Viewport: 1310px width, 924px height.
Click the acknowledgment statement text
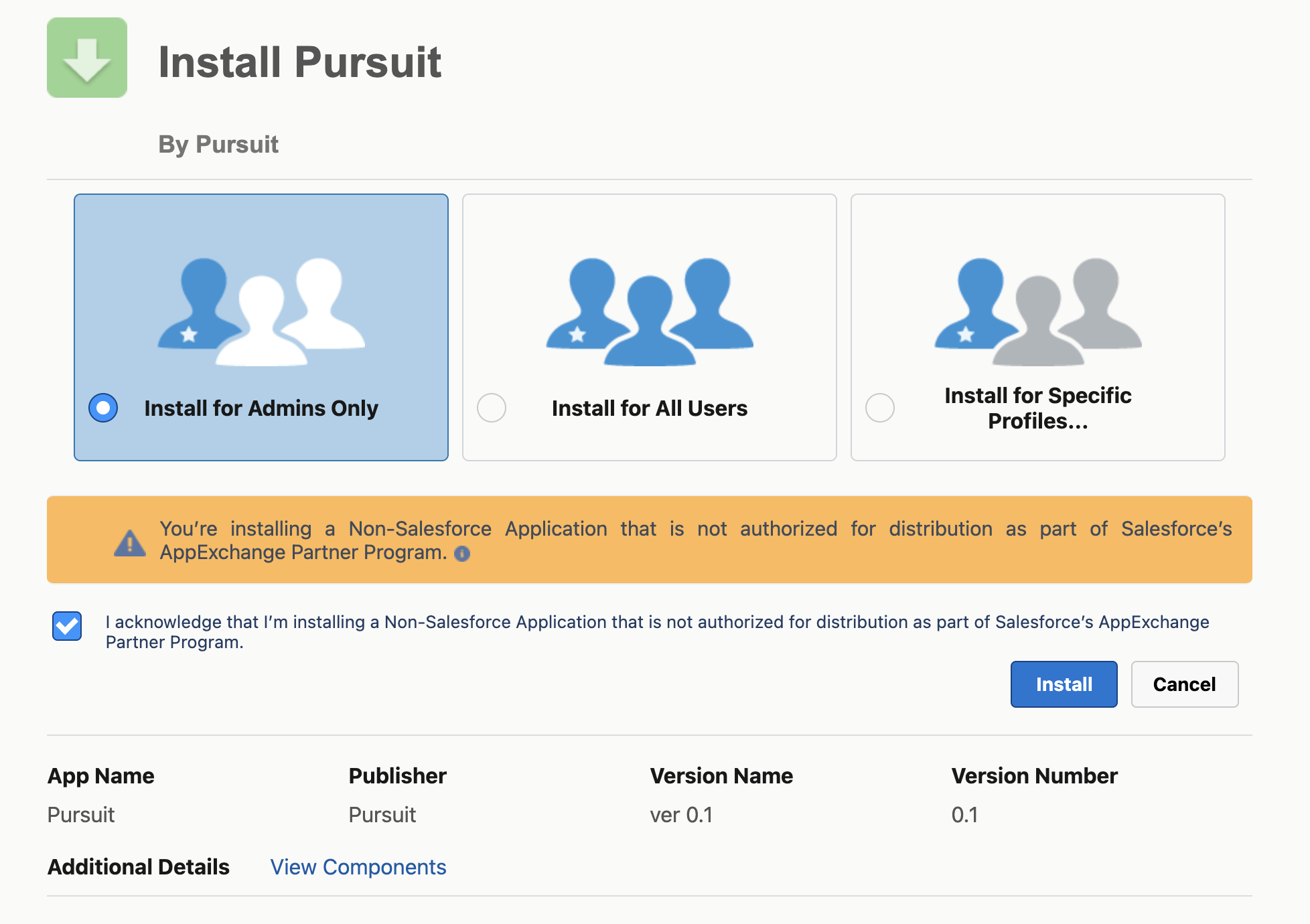(x=657, y=632)
